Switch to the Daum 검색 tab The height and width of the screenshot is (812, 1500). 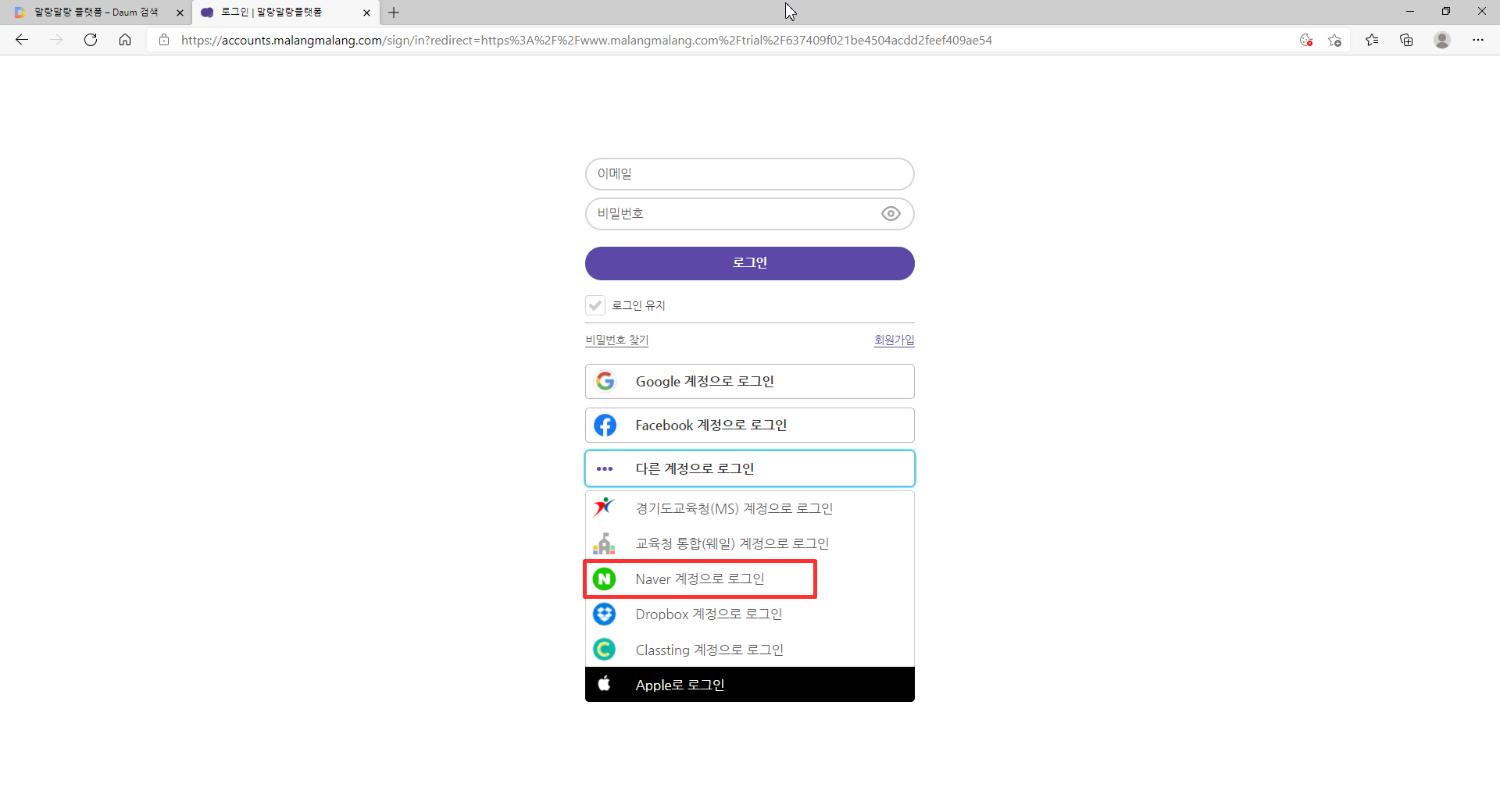(95, 12)
